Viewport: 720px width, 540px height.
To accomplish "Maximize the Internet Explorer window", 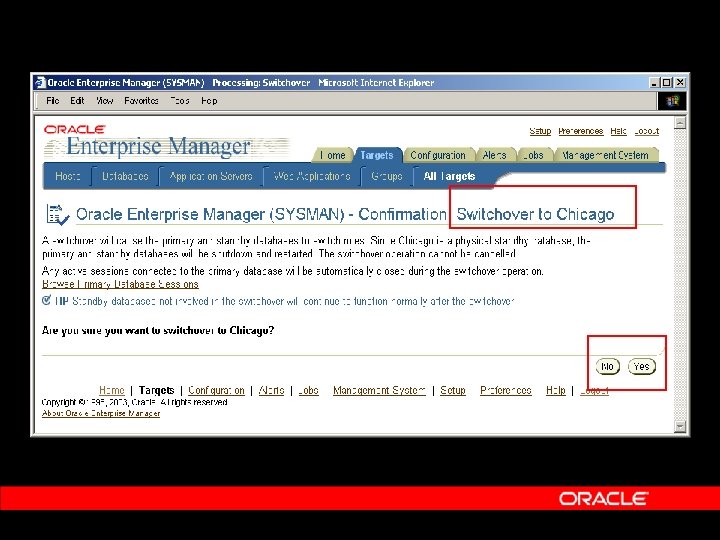I will [x=667, y=83].
